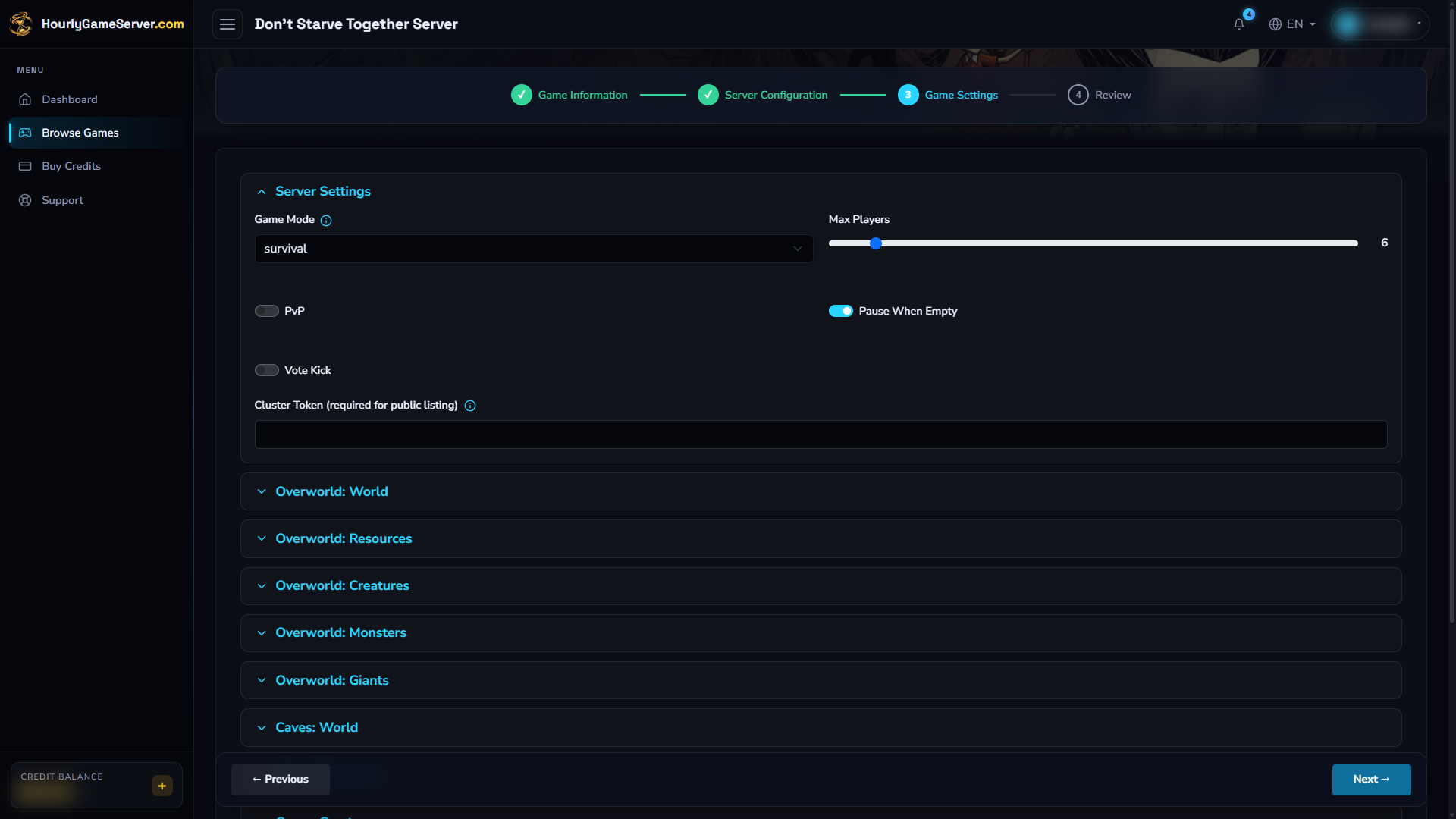Click the Previous button
Viewport: 1456px width, 819px height.
click(281, 780)
